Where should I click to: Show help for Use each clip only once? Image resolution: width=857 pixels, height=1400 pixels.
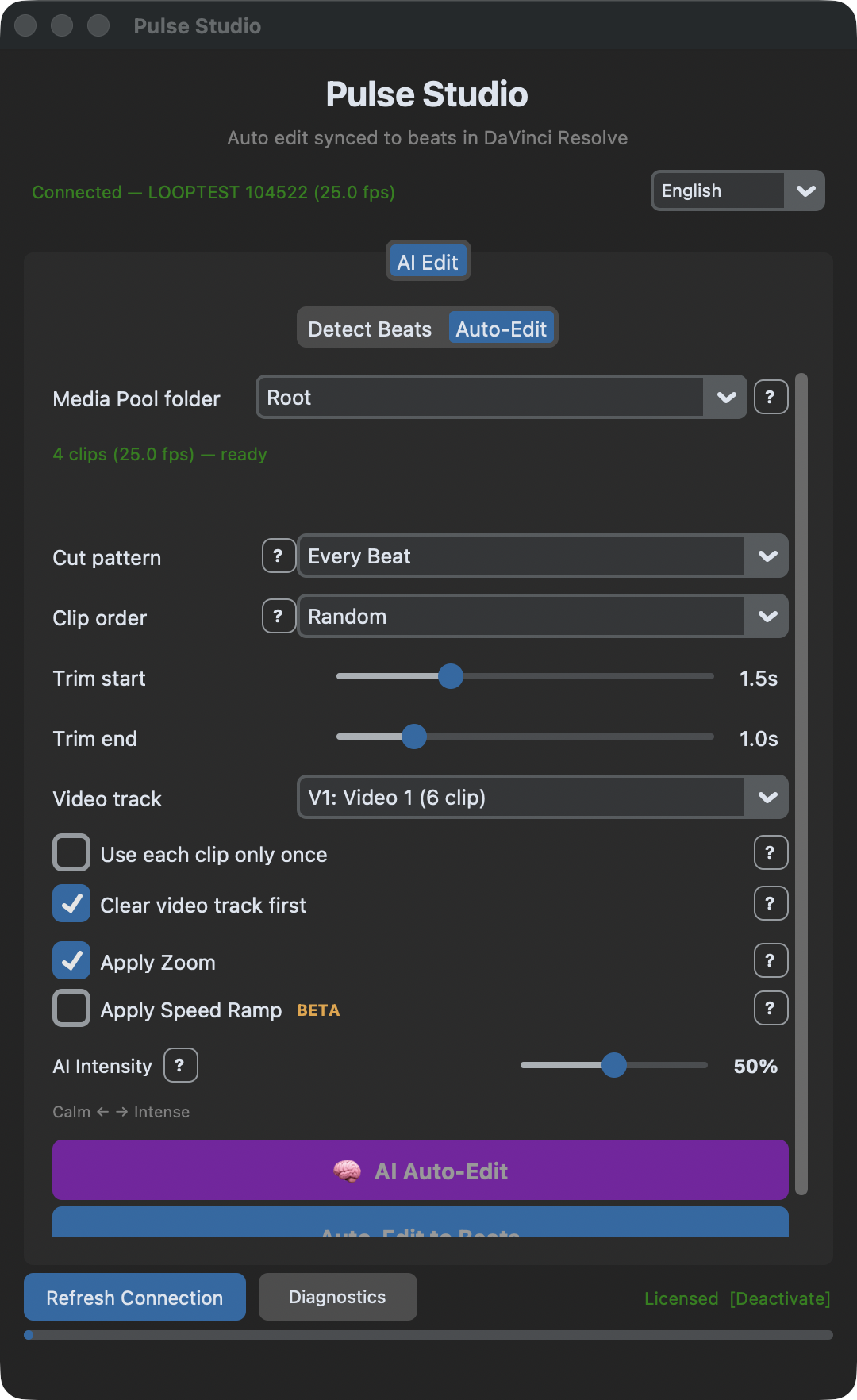coord(771,852)
